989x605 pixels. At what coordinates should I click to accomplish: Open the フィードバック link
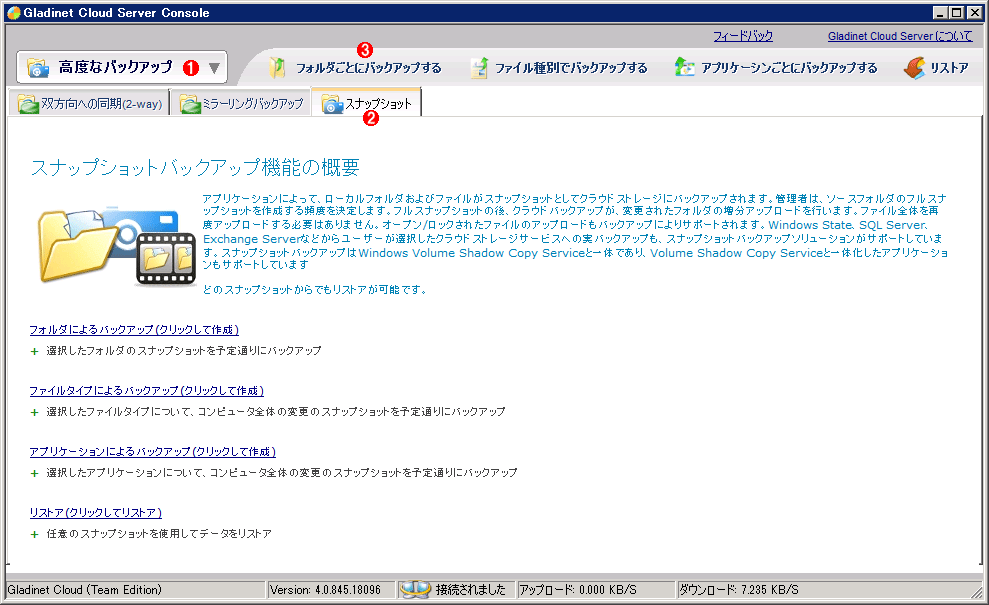tap(743, 36)
